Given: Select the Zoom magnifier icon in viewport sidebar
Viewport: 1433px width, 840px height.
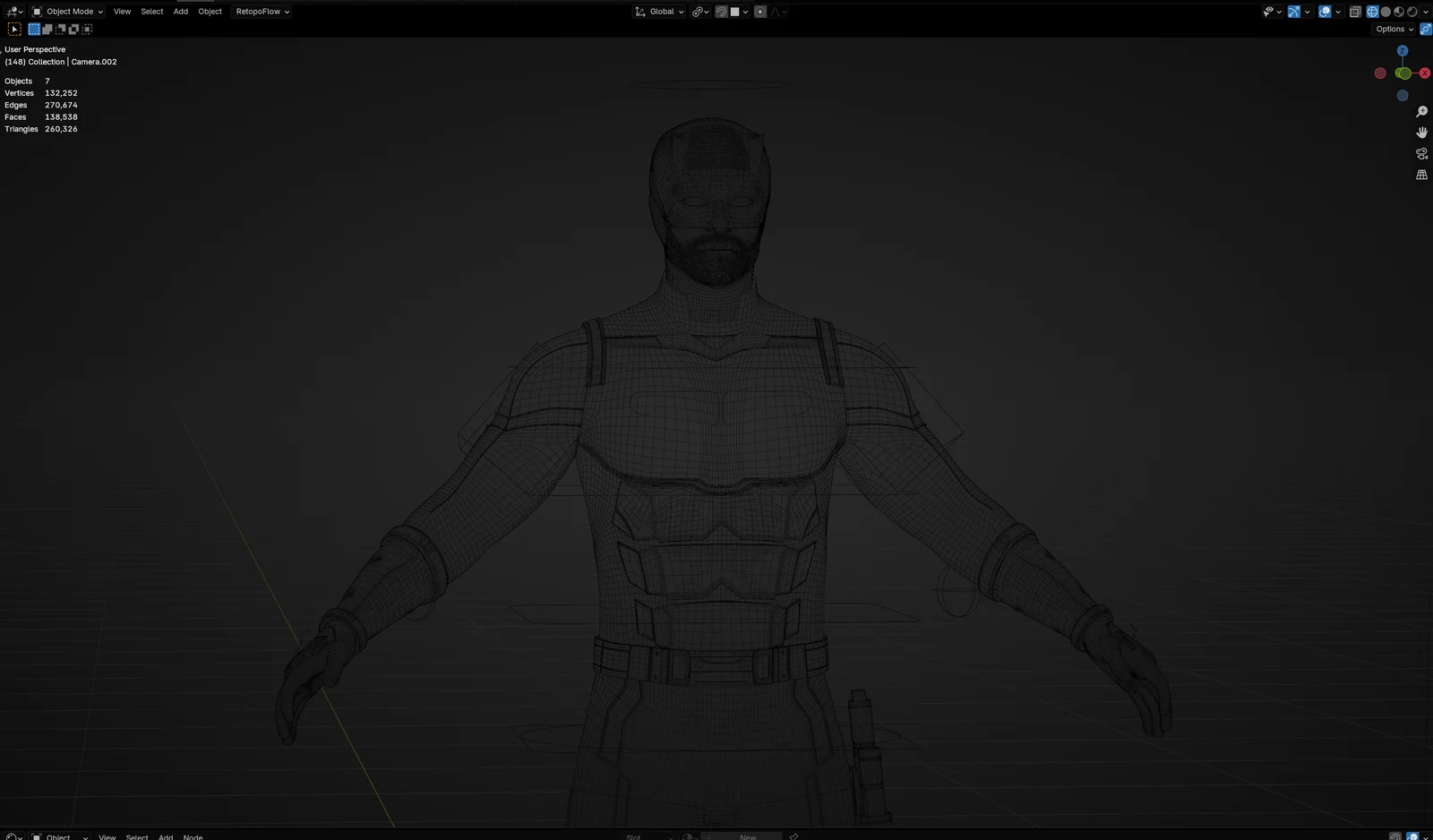Looking at the screenshot, I should (1421, 110).
